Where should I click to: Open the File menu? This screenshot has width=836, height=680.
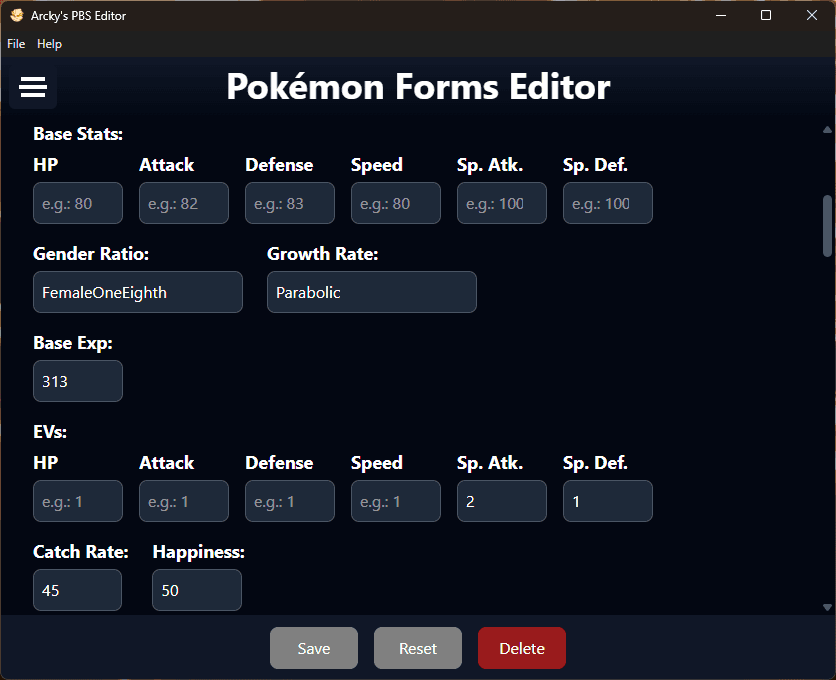(x=16, y=44)
